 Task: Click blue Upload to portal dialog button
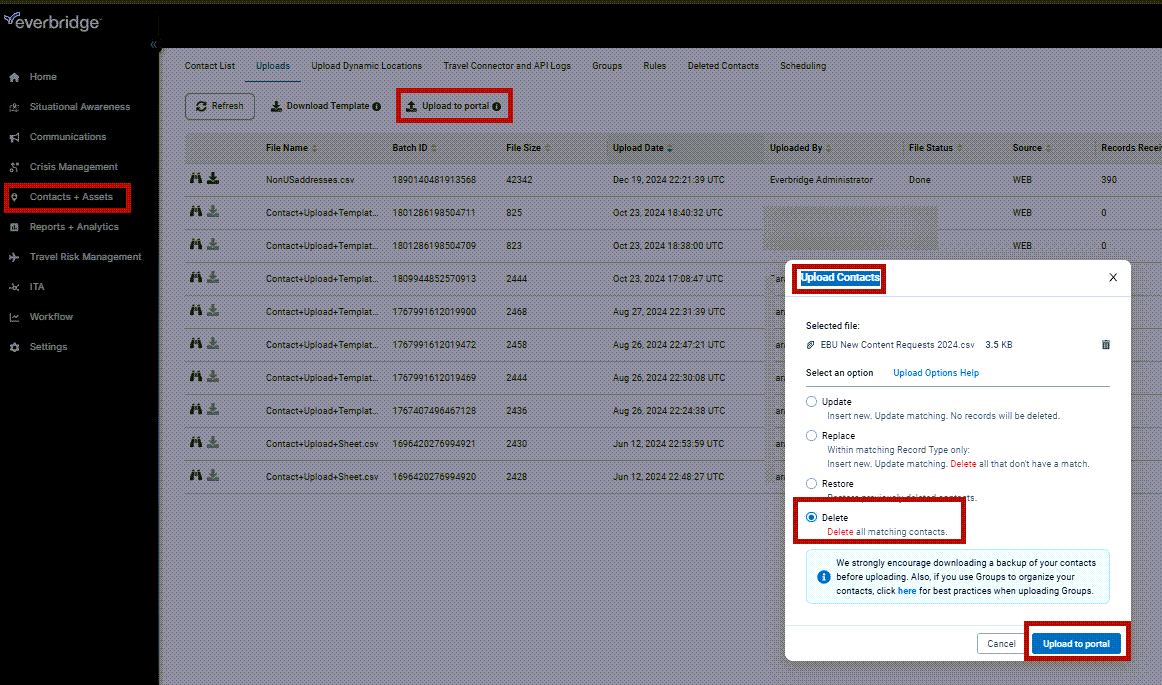click(1076, 643)
